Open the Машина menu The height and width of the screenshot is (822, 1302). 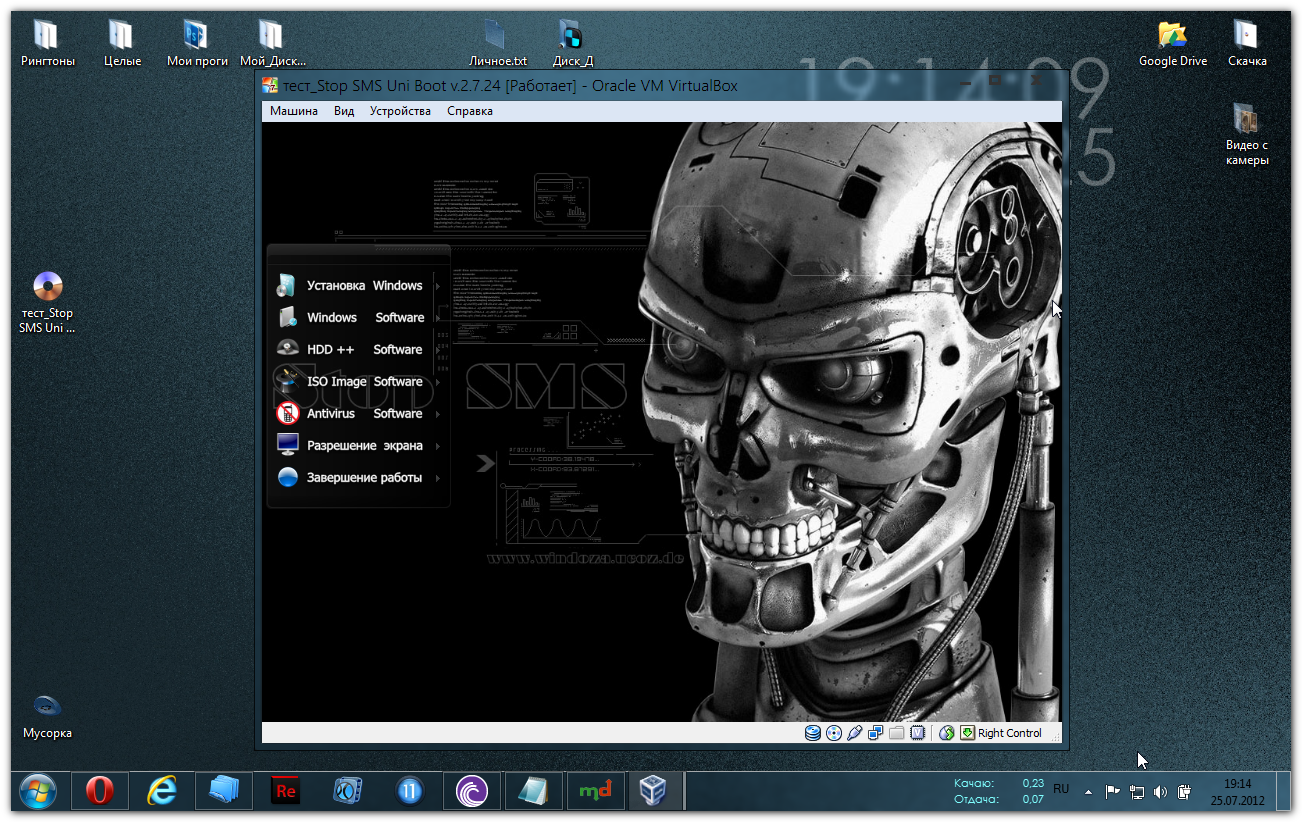(x=294, y=111)
